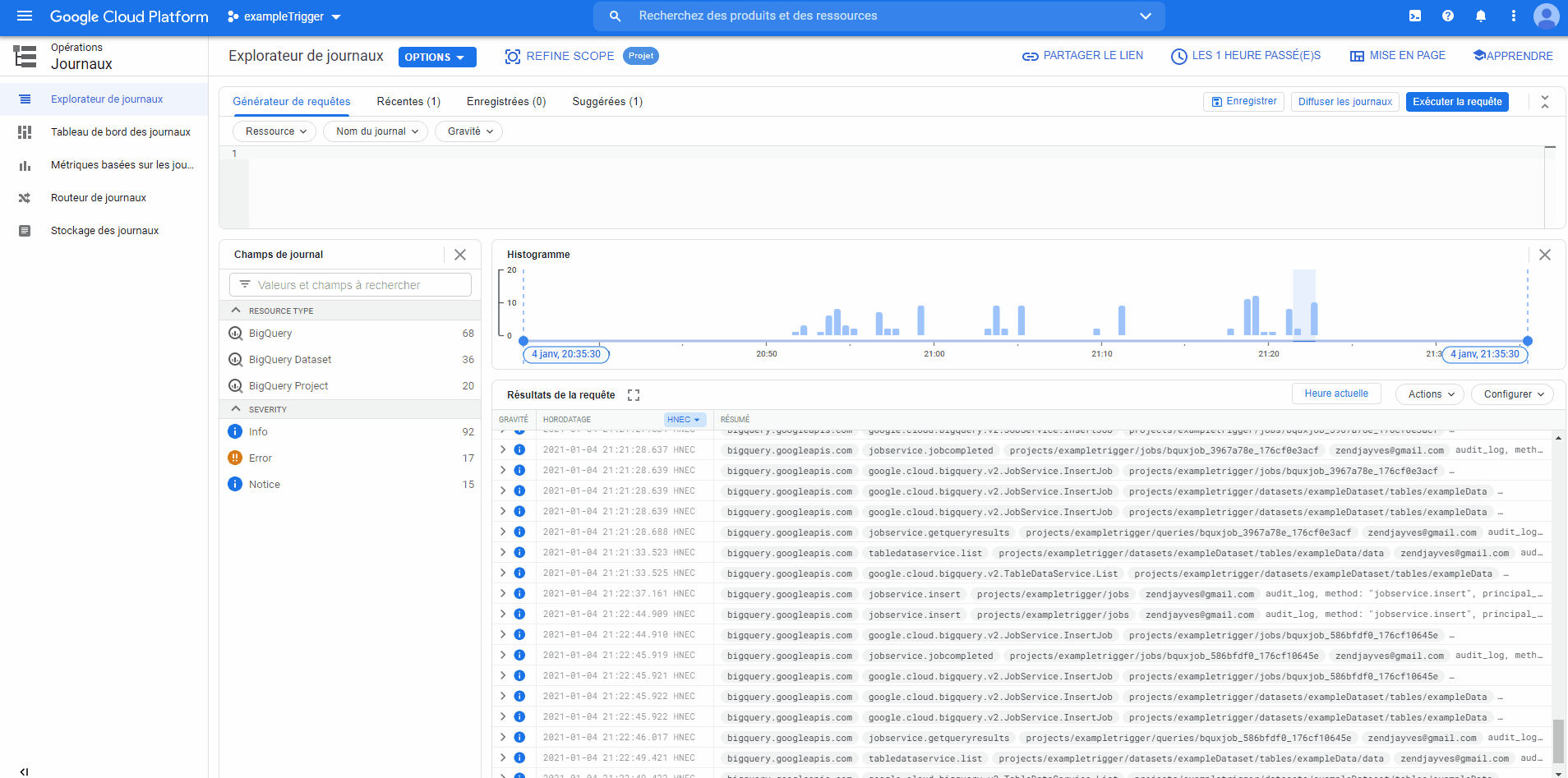Click the Enregistrer query button
This screenshot has width=1568, height=778.
coord(1243,102)
